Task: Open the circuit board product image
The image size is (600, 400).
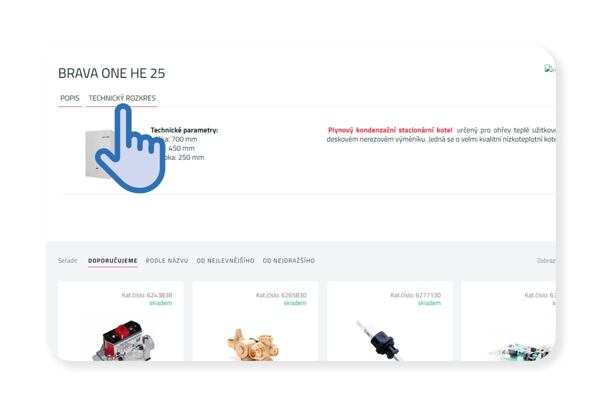Action: pyautogui.click(x=521, y=352)
